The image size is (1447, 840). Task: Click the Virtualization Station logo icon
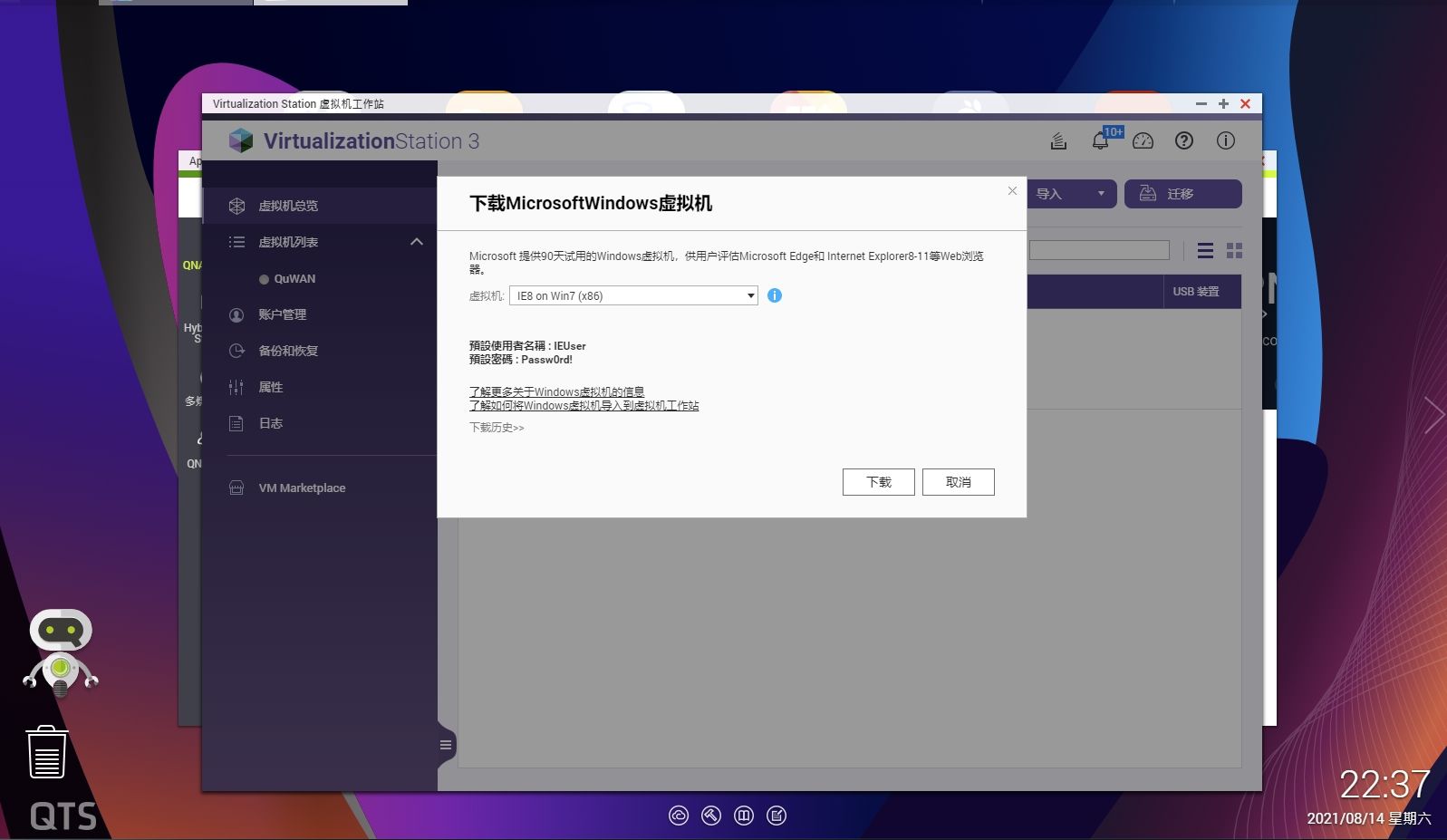(x=240, y=140)
